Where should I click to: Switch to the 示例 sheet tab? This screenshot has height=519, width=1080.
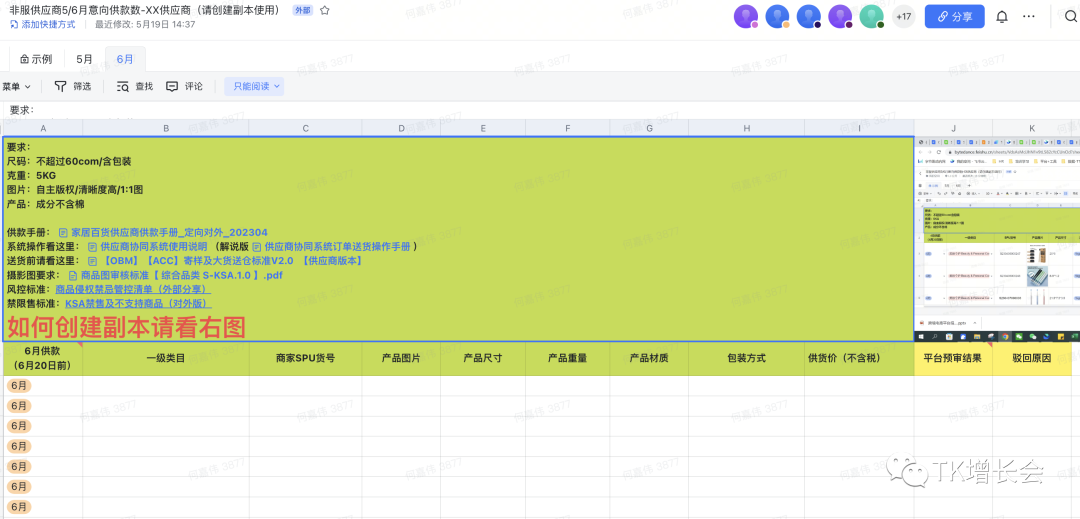click(x=36, y=59)
